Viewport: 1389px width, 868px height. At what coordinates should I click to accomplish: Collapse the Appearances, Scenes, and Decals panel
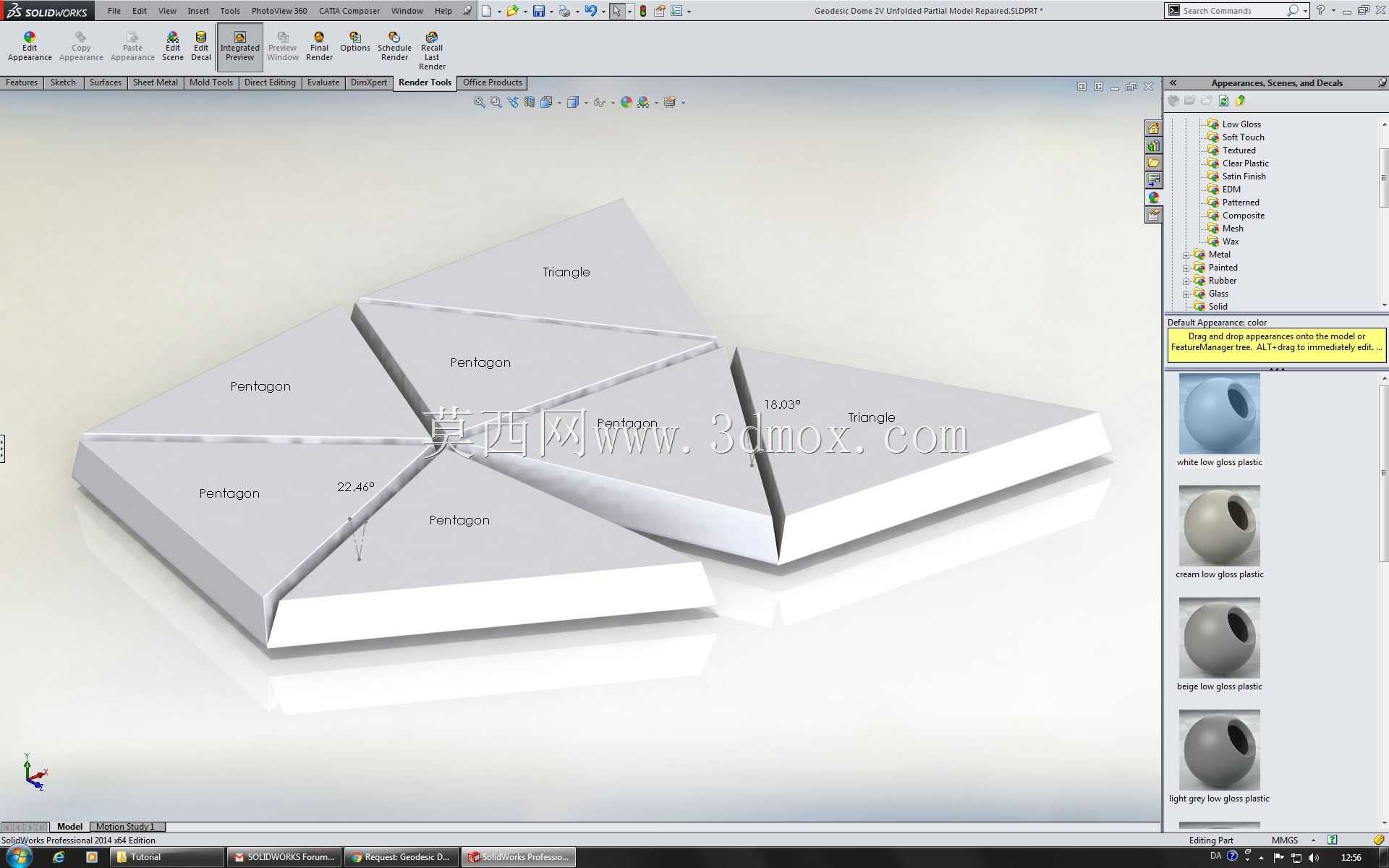pos(1173,83)
